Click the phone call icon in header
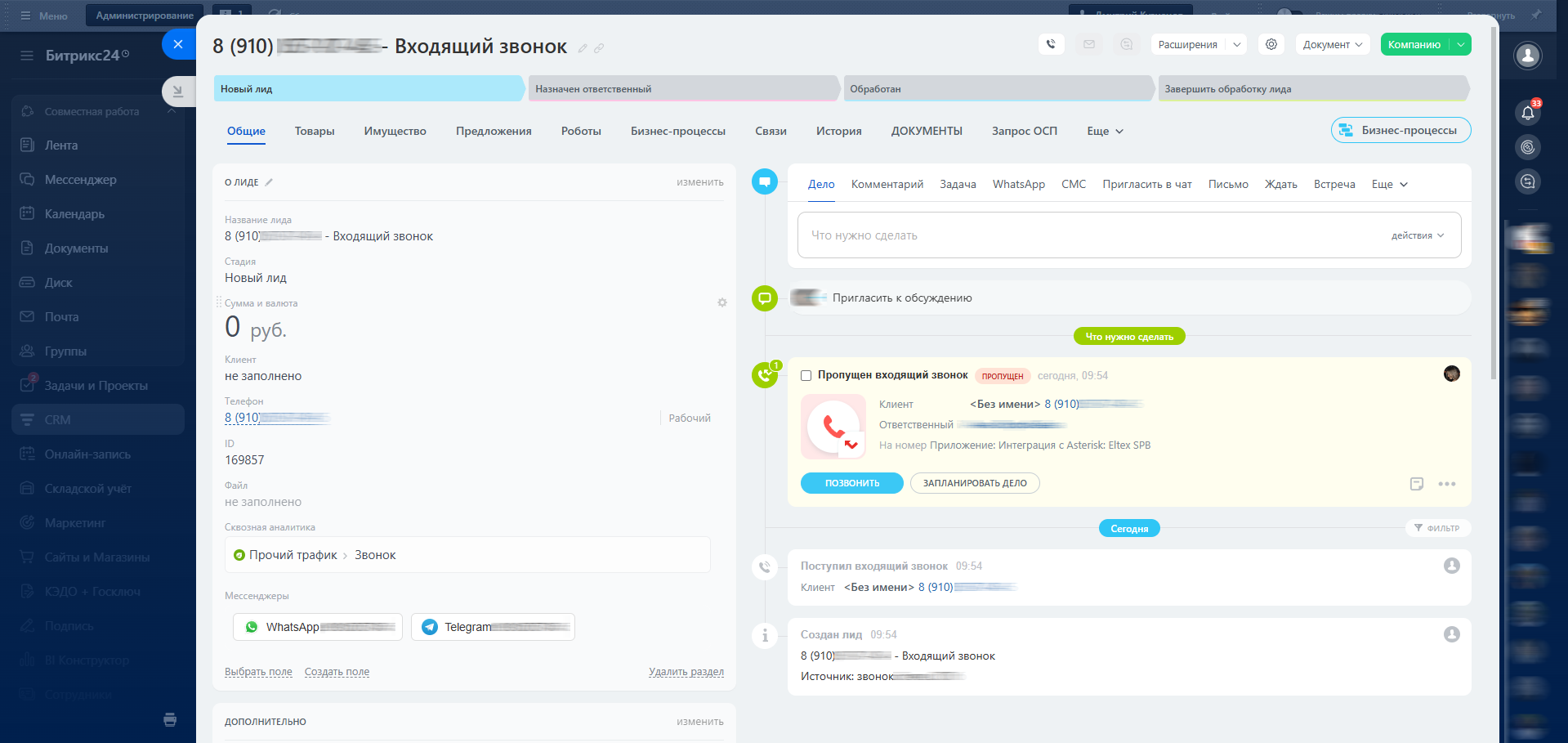Viewport: 1568px width, 743px height. 1051,44
